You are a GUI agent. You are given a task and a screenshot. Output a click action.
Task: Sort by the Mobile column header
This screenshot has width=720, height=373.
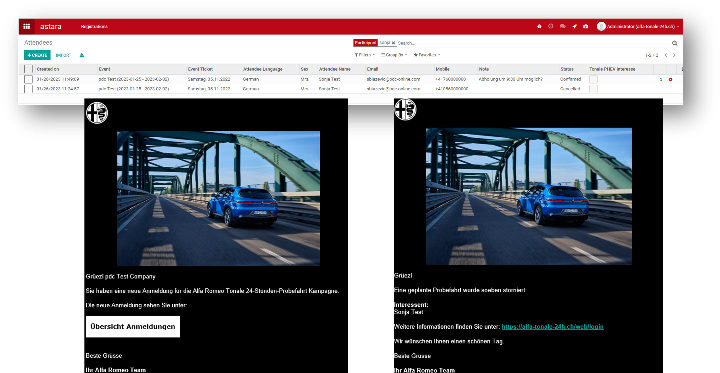[442, 69]
